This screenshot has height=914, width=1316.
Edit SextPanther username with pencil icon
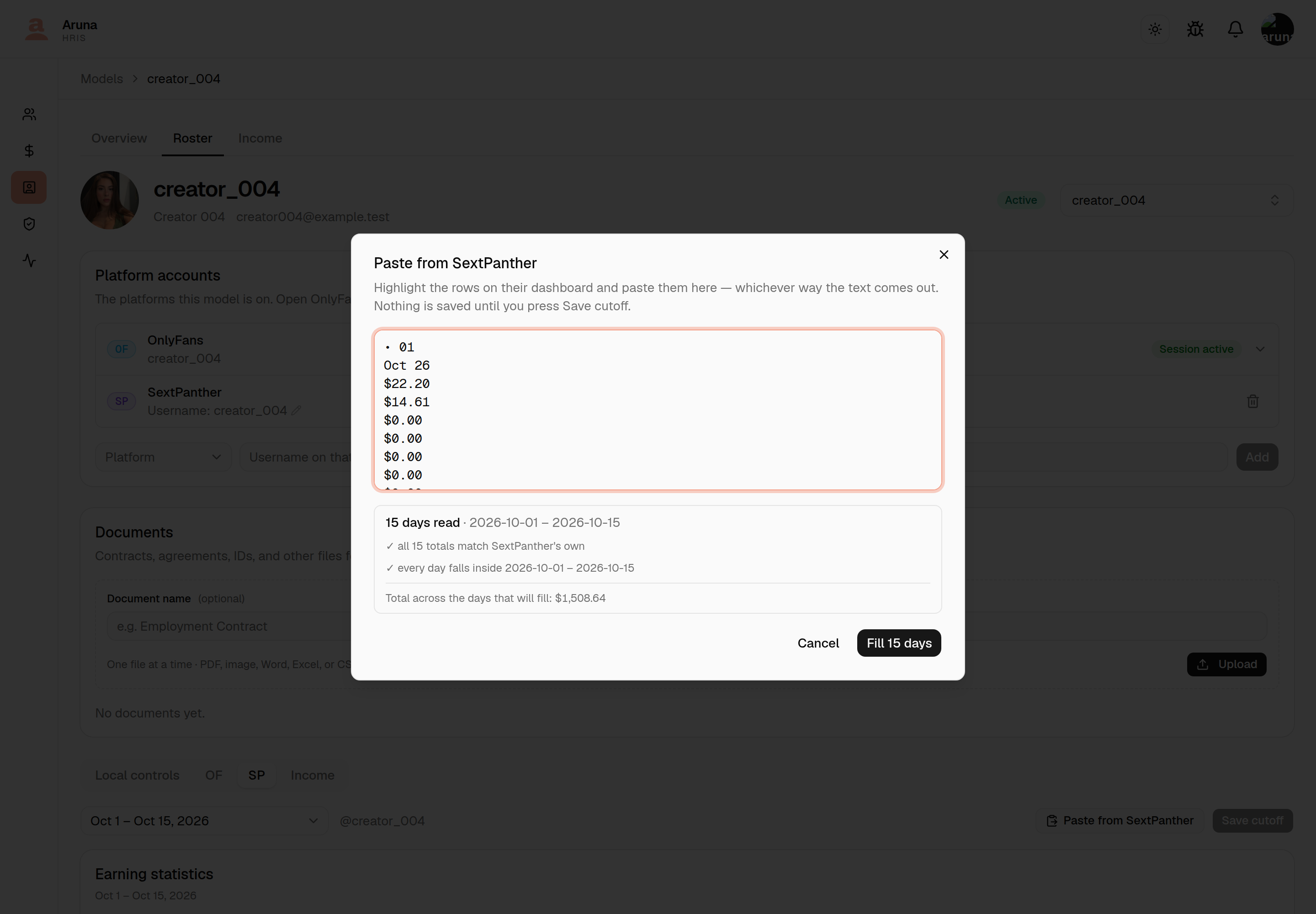tap(296, 410)
